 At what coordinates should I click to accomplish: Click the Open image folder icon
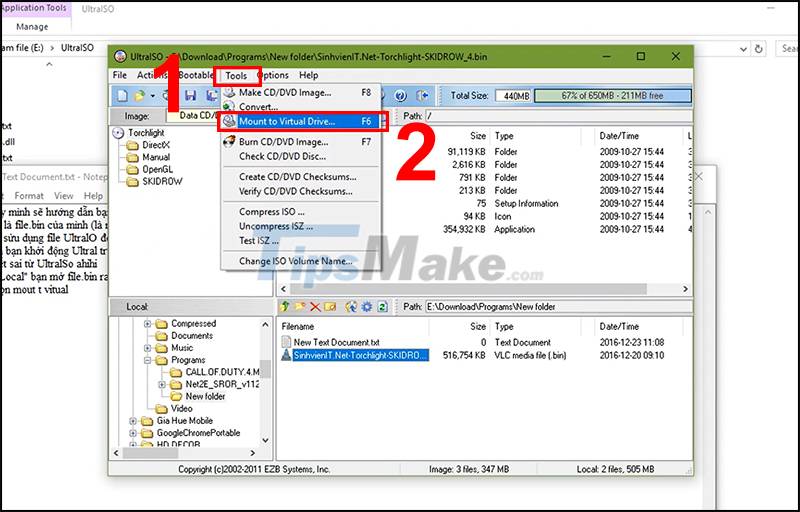[139, 95]
